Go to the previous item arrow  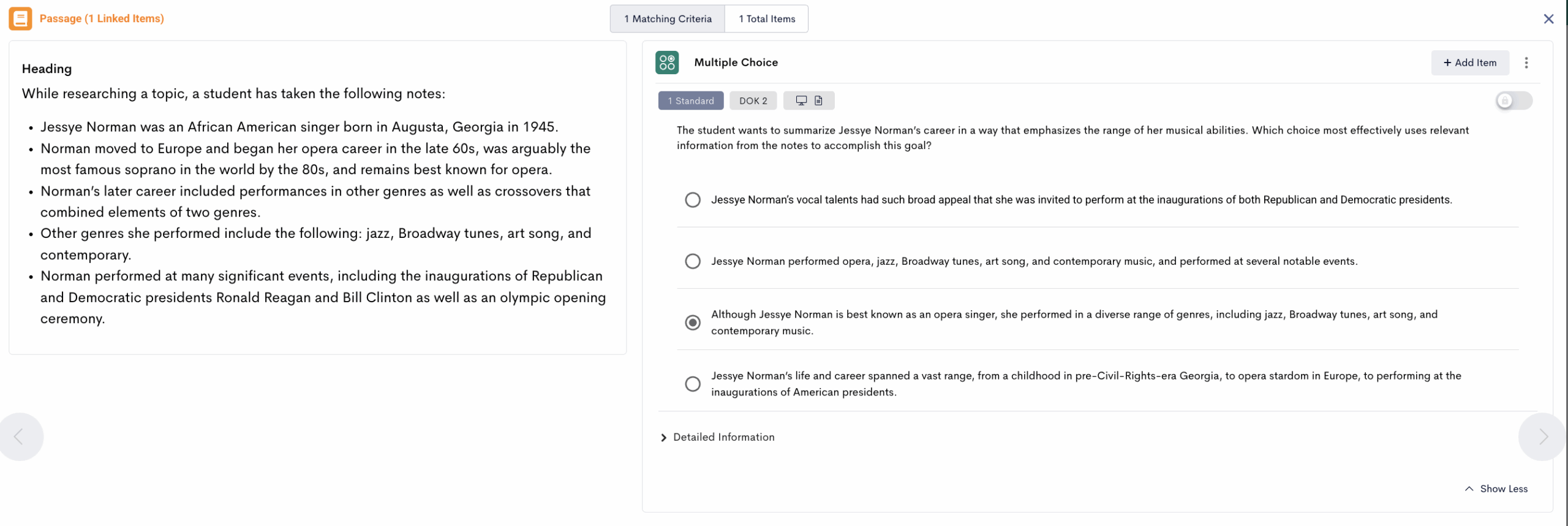pyautogui.click(x=19, y=436)
